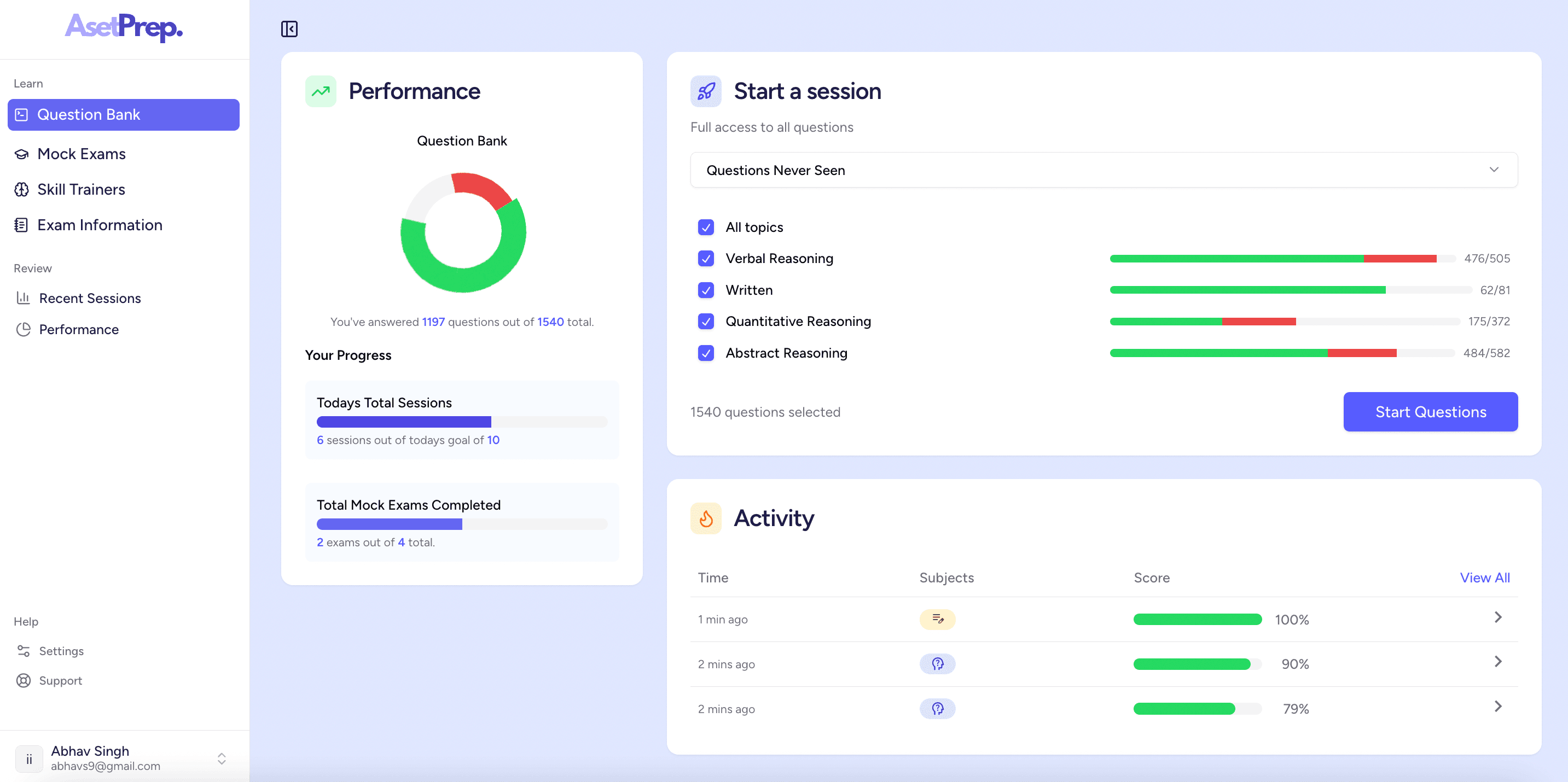Click the rocket icon beside Start a session
This screenshot has height=782, width=1568.
click(x=705, y=91)
